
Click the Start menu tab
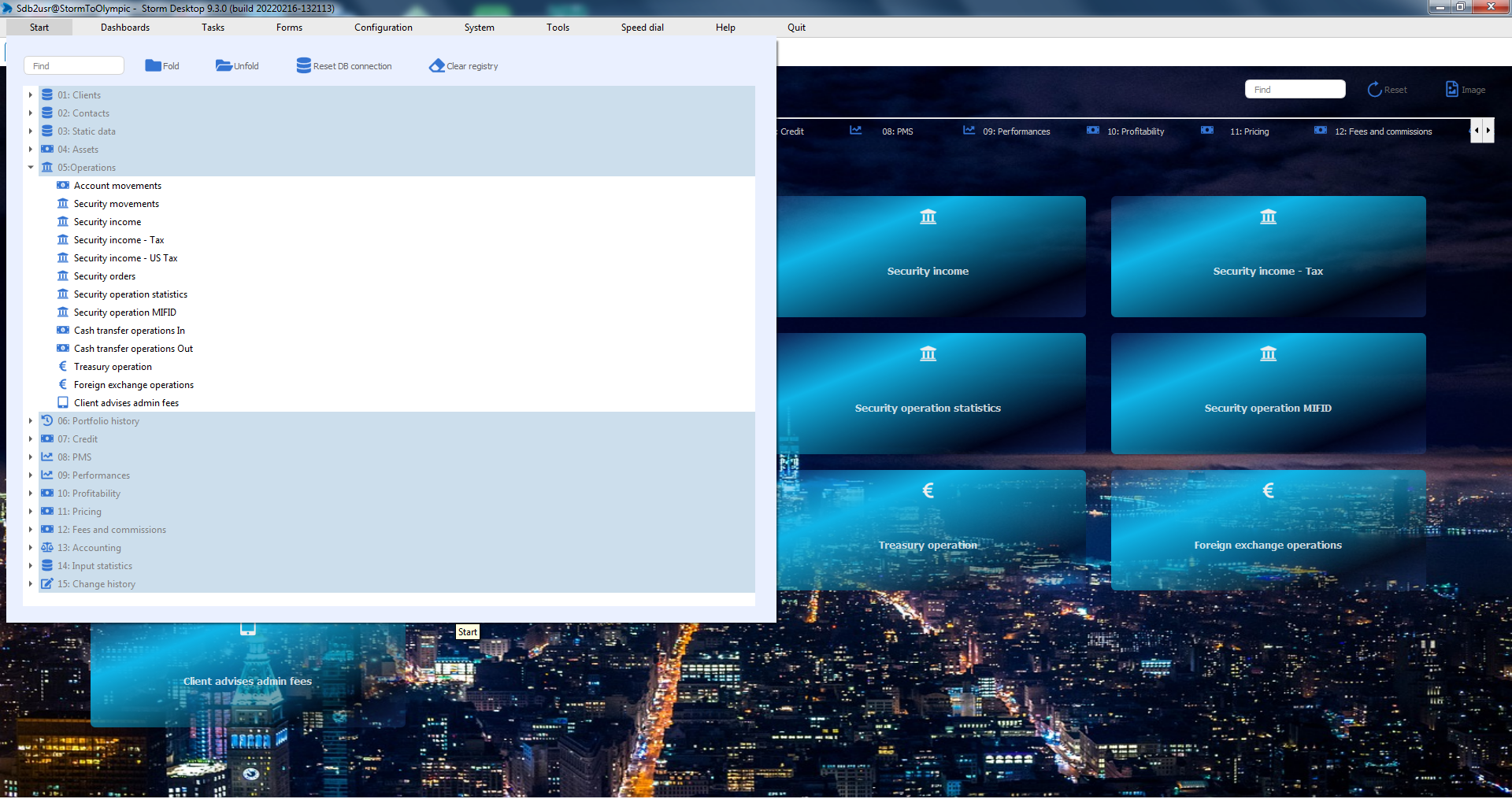pos(39,27)
